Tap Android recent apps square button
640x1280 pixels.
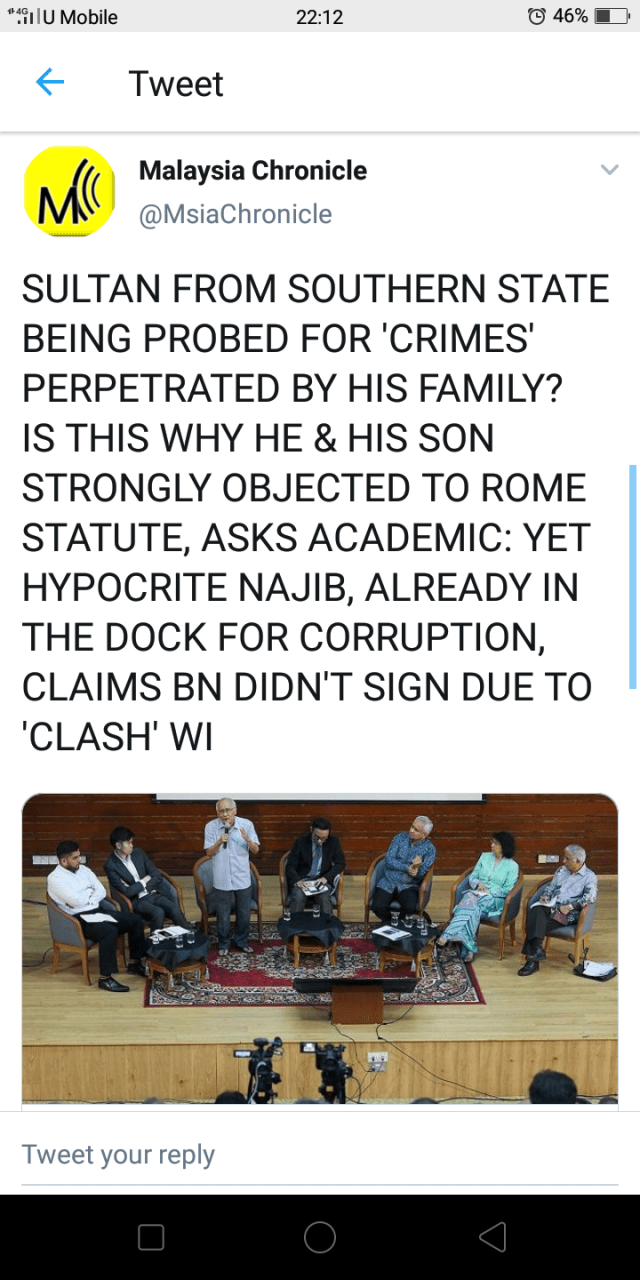pos(151,1237)
